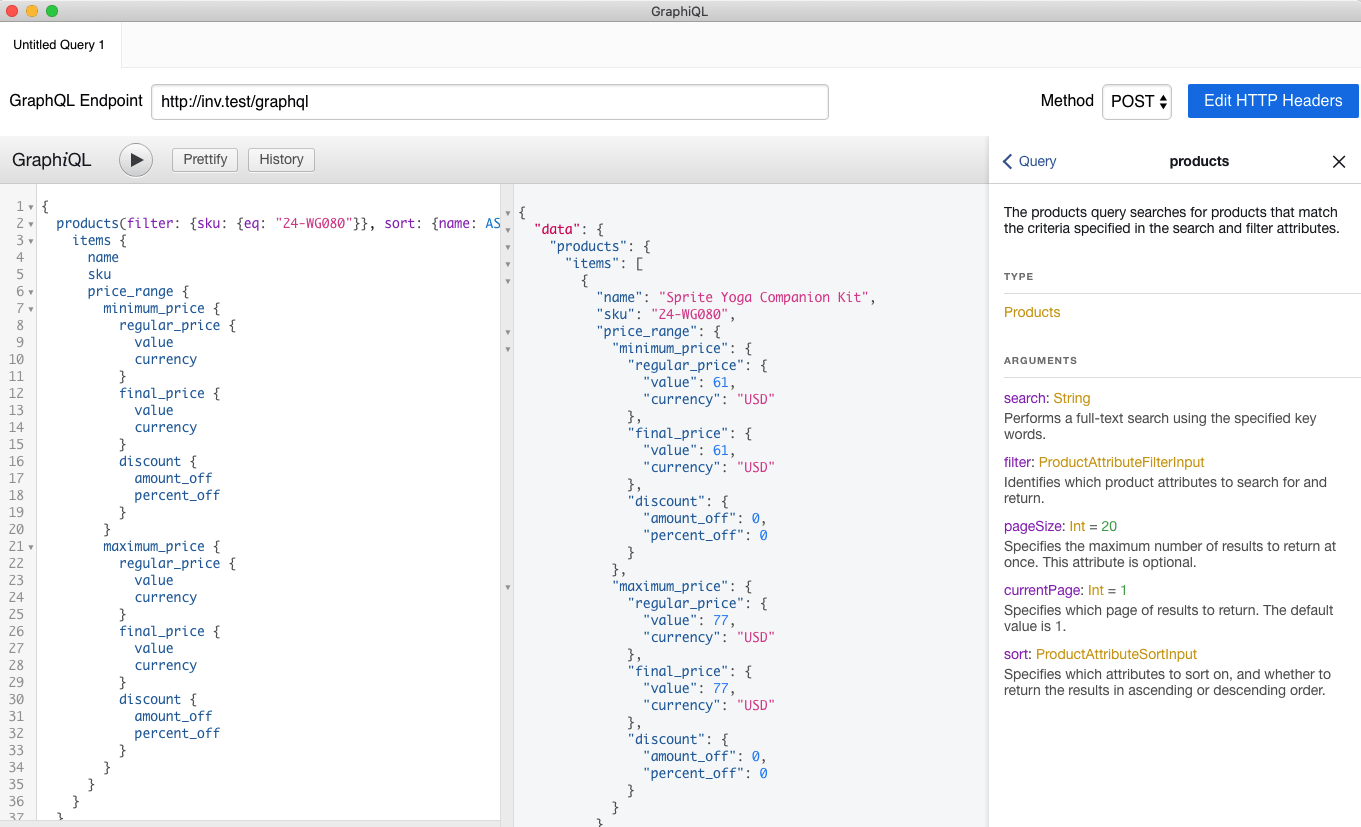Close the products documentation panel

(1339, 161)
